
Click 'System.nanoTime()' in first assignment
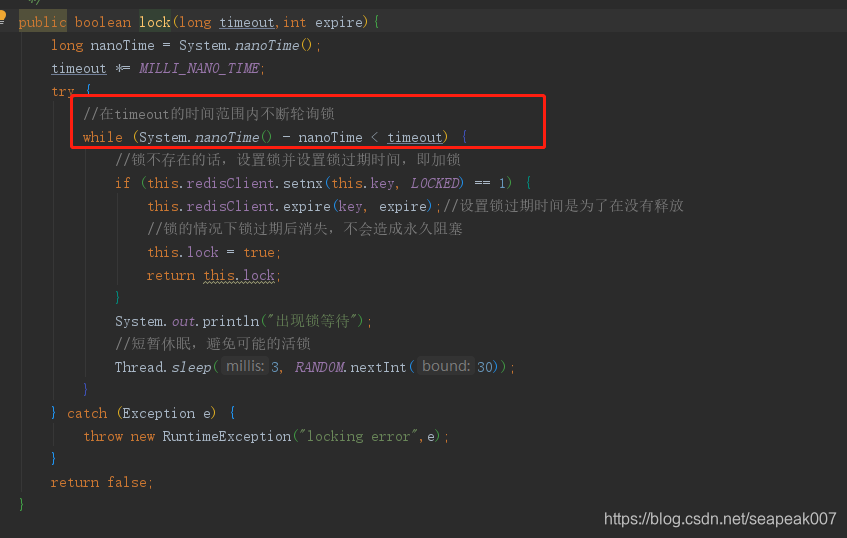click(246, 45)
